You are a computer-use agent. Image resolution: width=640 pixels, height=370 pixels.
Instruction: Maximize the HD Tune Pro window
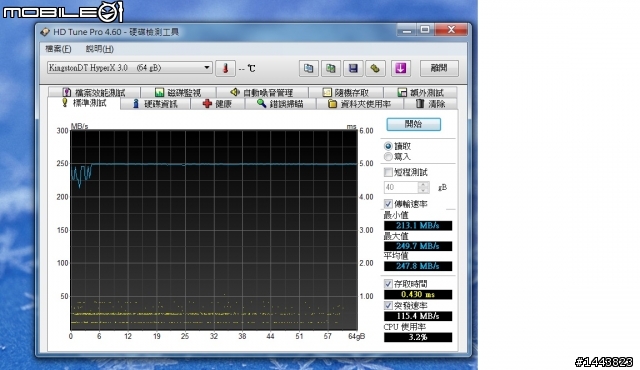[425, 30]
